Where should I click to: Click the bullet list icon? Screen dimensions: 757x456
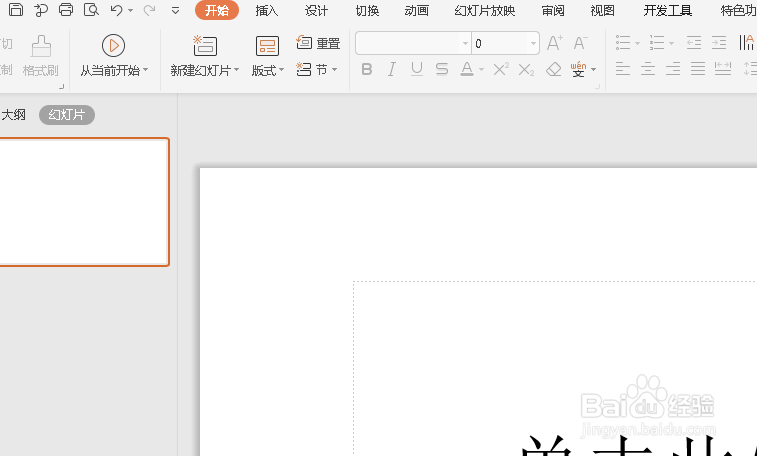coord(623,43)
